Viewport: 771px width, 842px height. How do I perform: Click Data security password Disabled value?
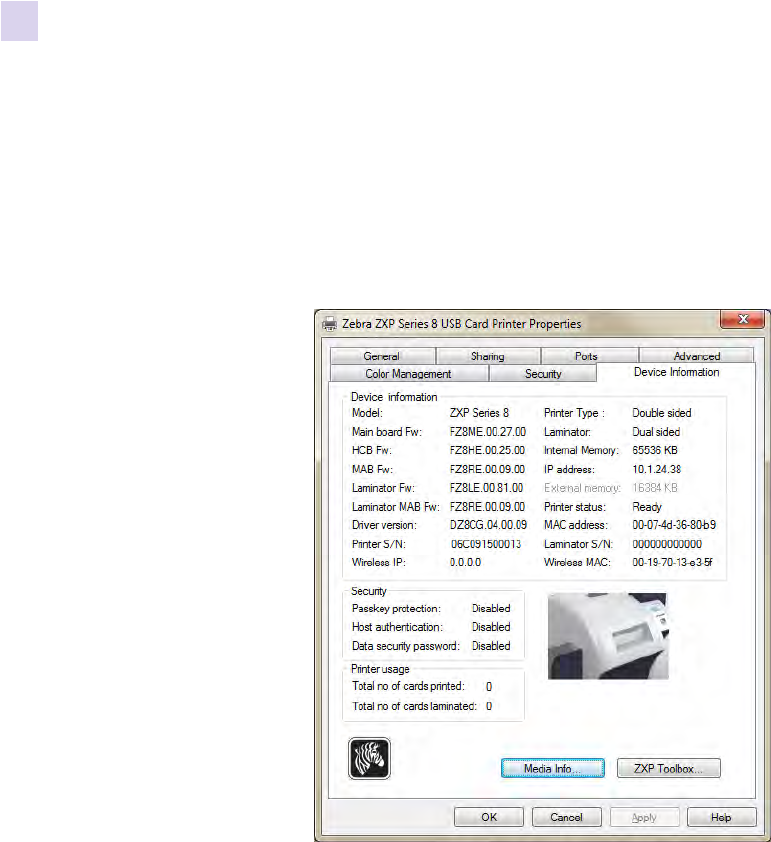[491, 646]
